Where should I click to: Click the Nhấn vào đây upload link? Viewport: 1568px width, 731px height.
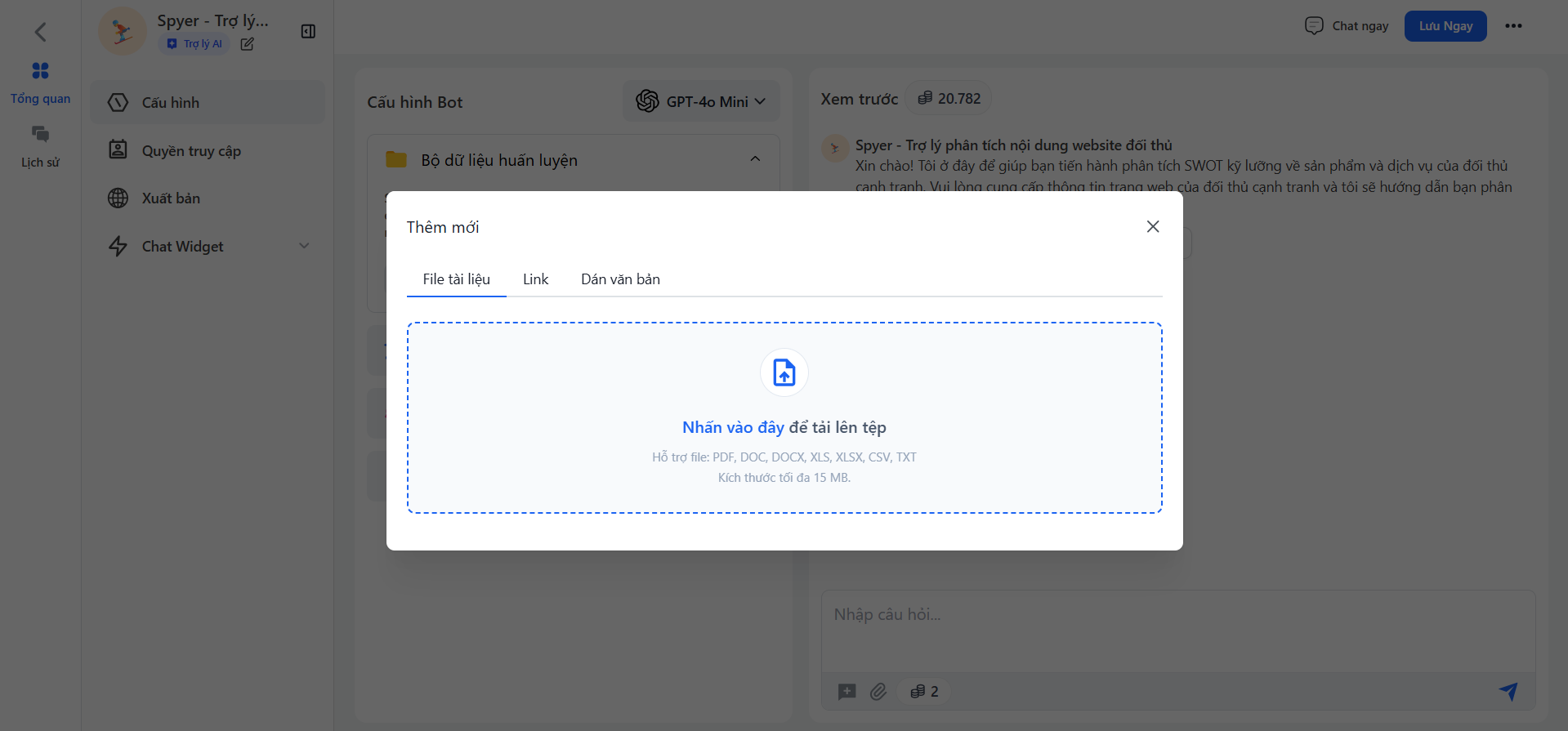[x=732, y=427]
